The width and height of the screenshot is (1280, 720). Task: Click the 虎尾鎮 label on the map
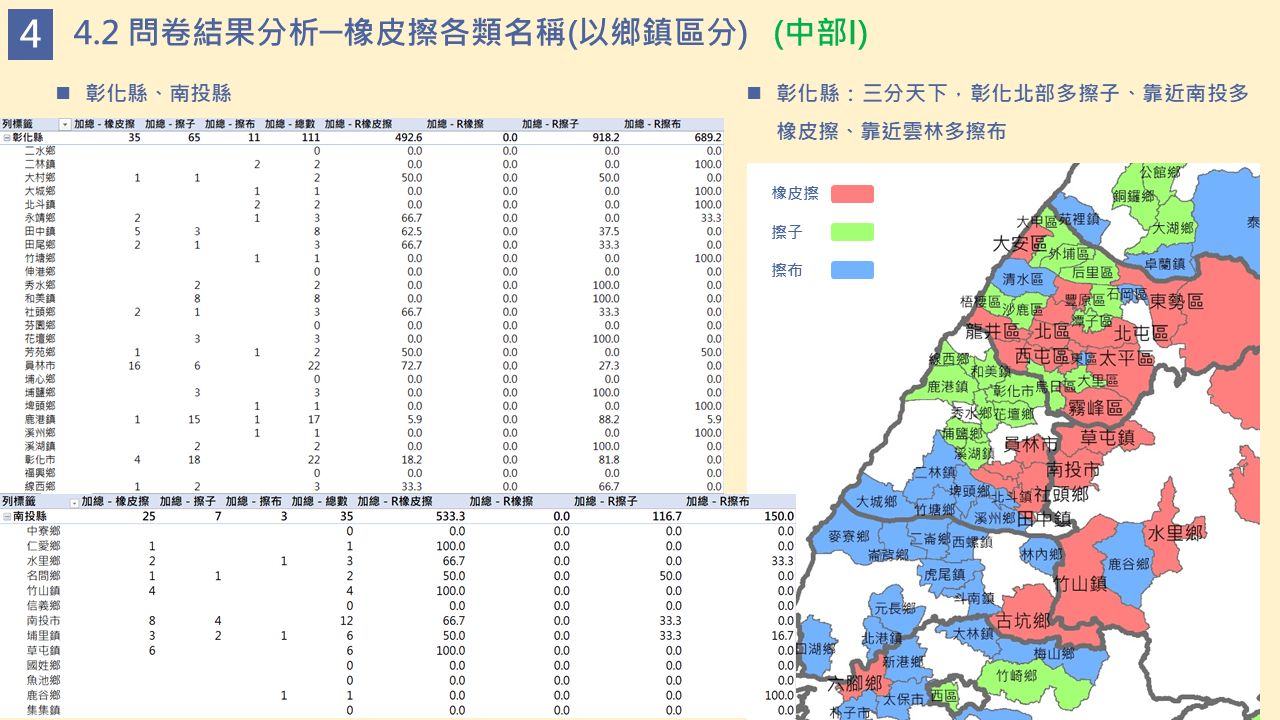click(x=944, y=574)
